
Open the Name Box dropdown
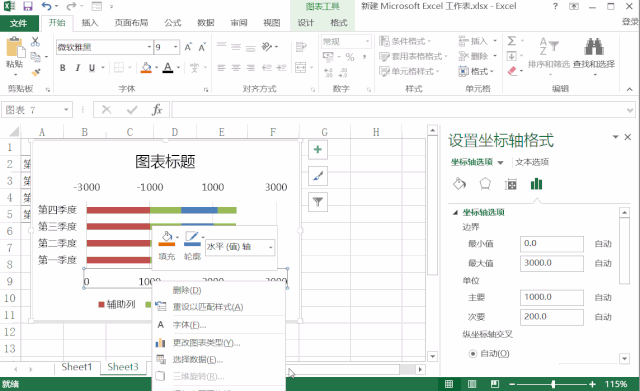coord(66,110)
